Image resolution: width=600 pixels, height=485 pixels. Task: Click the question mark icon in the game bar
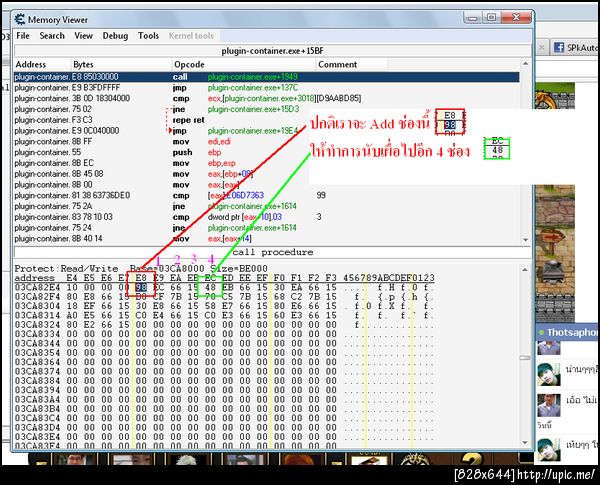tap(473, 459)
